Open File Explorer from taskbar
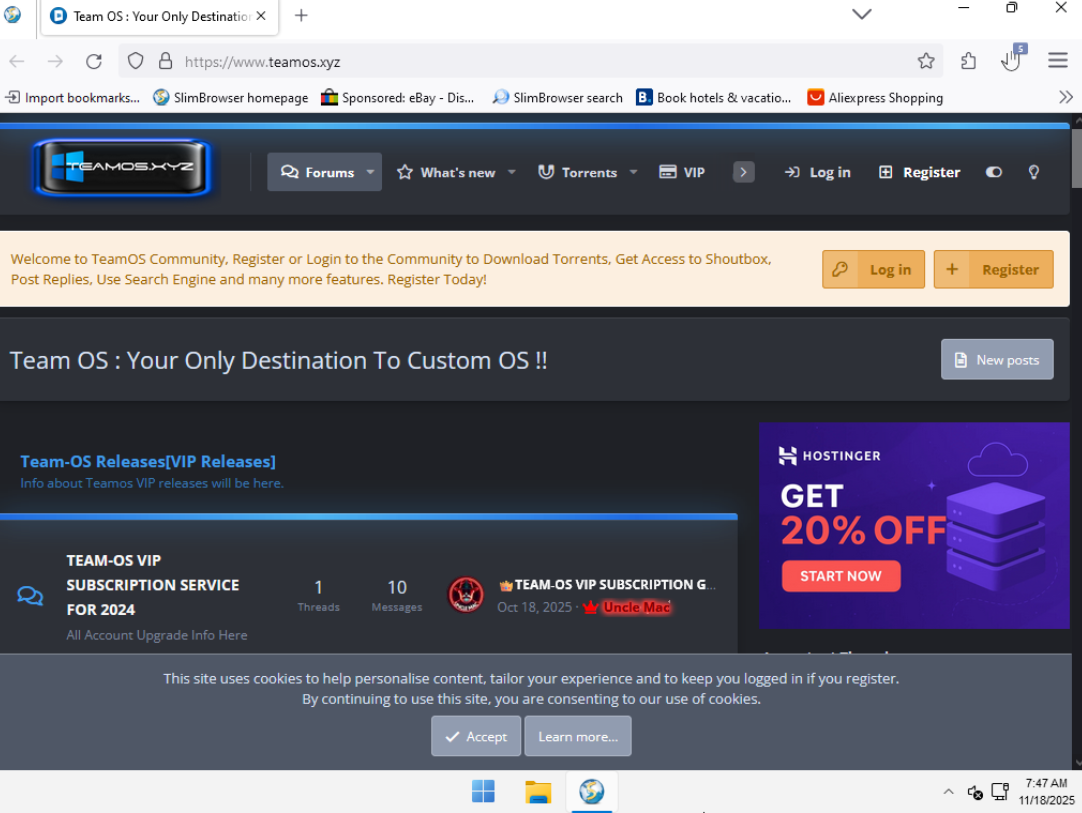 pyautogui.click(x=538, y=792)
